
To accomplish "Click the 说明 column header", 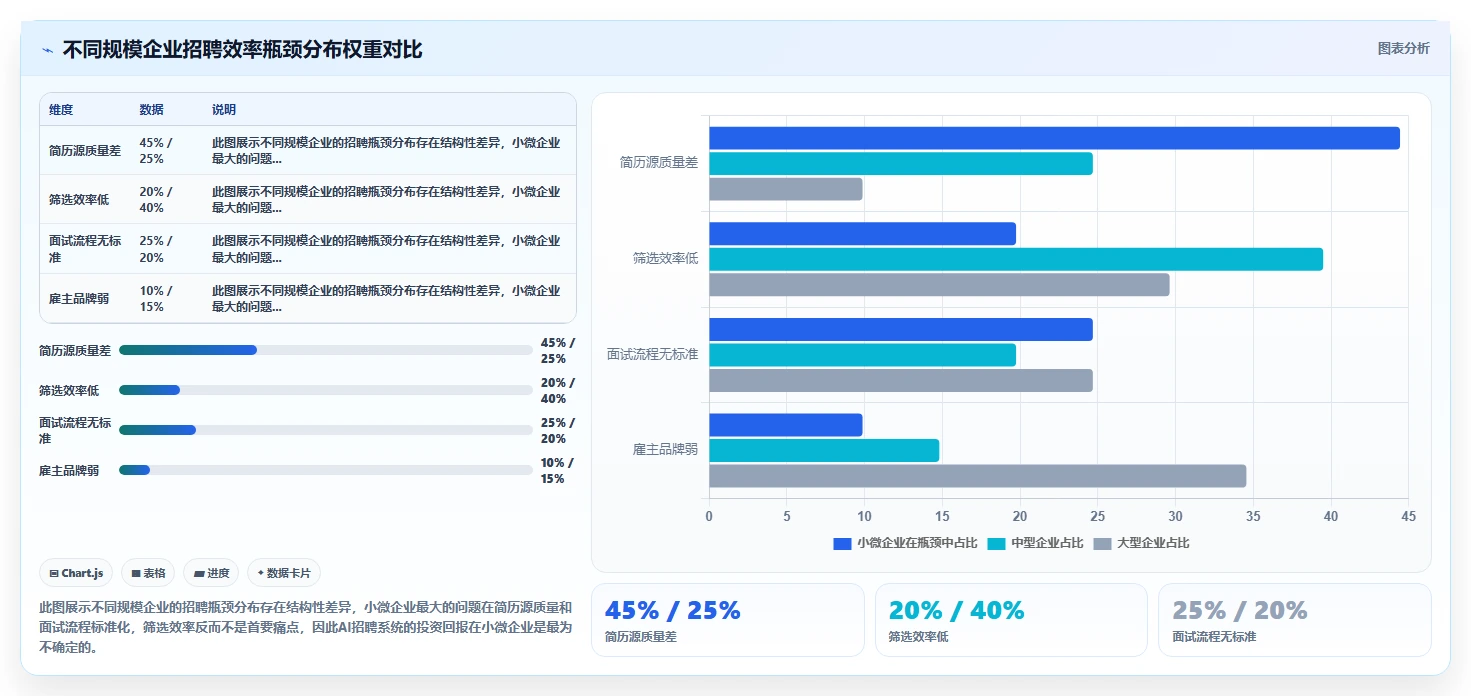I will (x=224, y=110).
